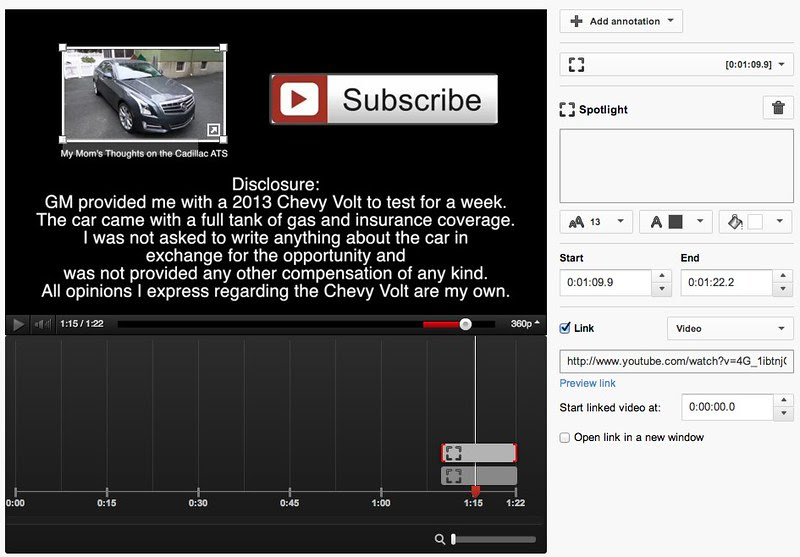
Task: Click the video progress scrubber handle
Action: pyautogui.click(x=465, y=324)
